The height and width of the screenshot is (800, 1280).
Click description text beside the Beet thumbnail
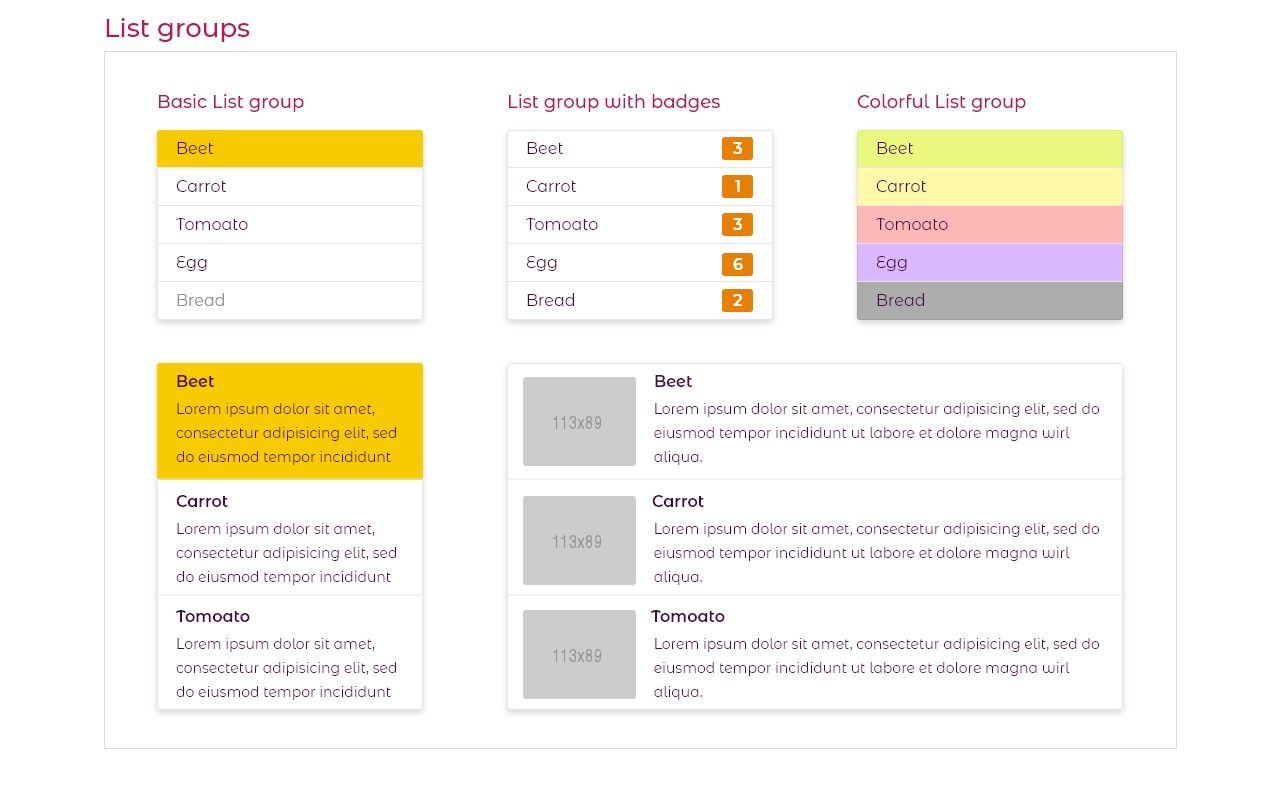877,433
